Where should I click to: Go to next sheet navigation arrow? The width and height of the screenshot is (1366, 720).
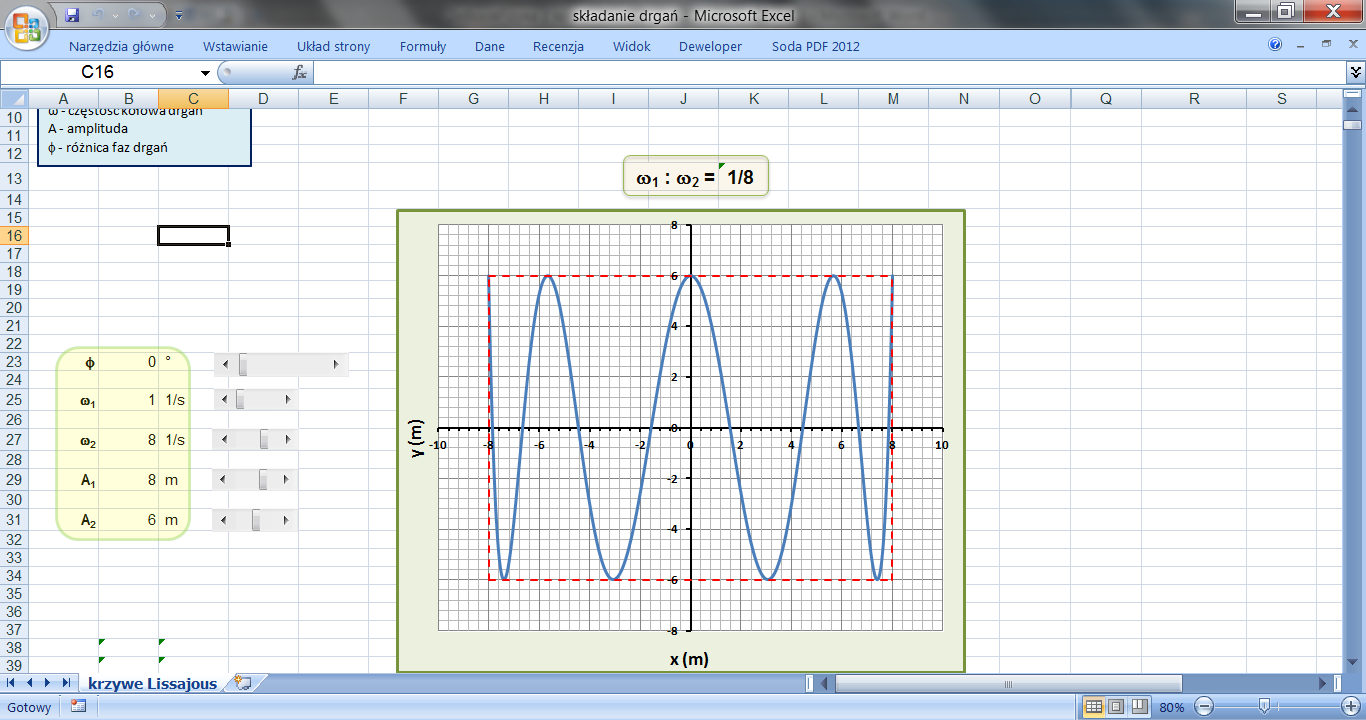[x=48, y=683]
